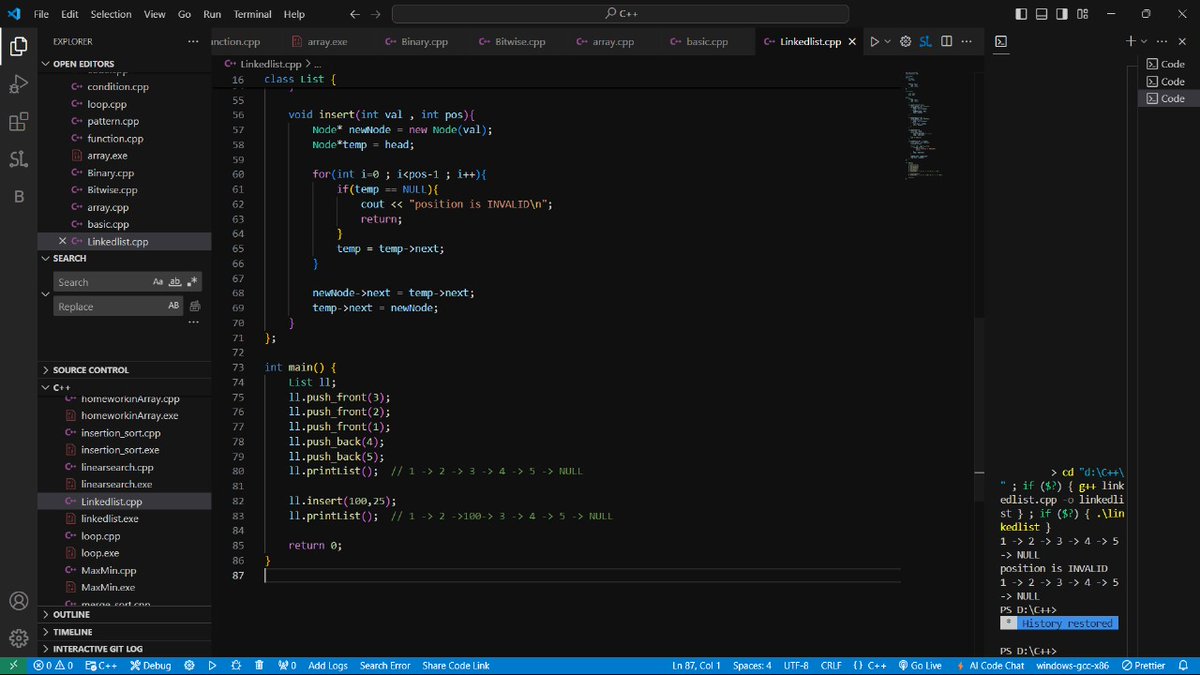
Task: Toggle Match Case in Search field
Action: [x=158, y=282]
